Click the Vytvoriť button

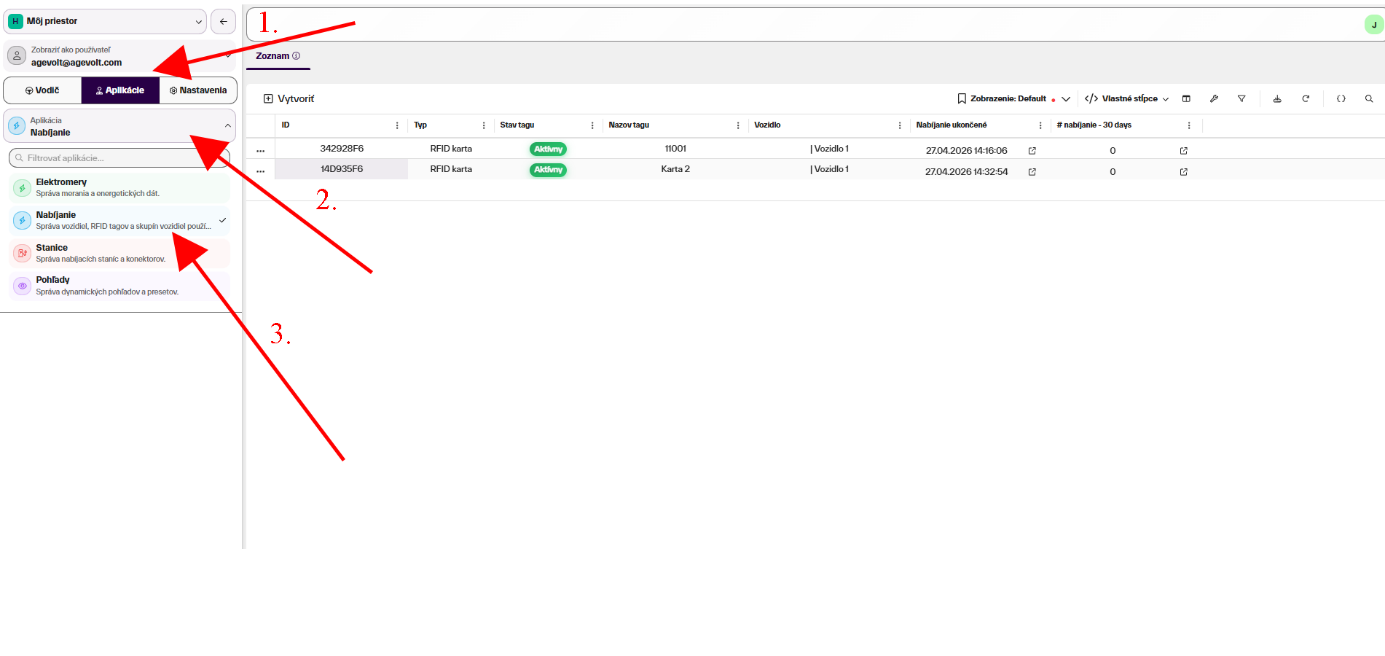pyautogui.click(x=289, y=99)
